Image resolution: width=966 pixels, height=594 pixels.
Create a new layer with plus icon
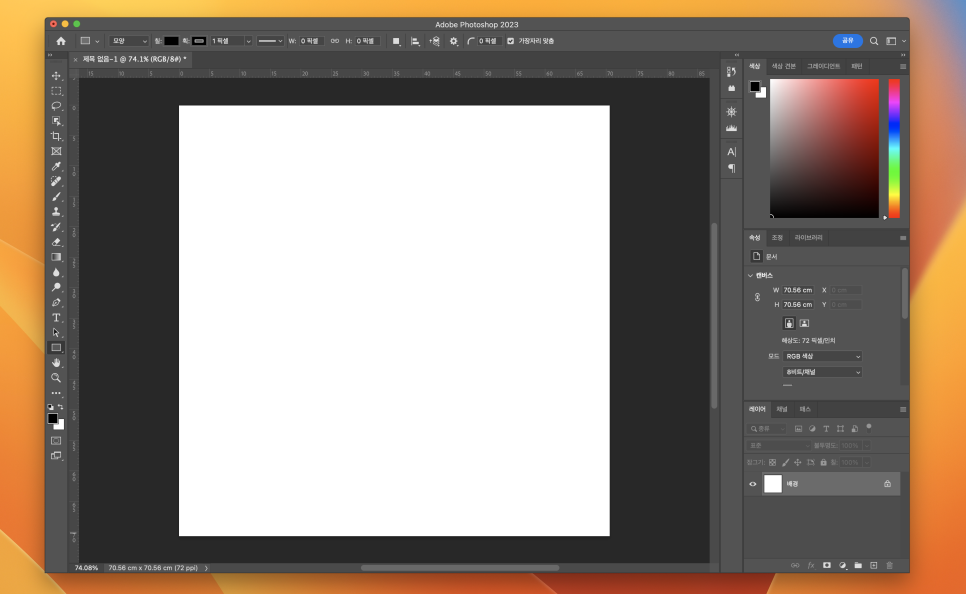pos(874,565)
